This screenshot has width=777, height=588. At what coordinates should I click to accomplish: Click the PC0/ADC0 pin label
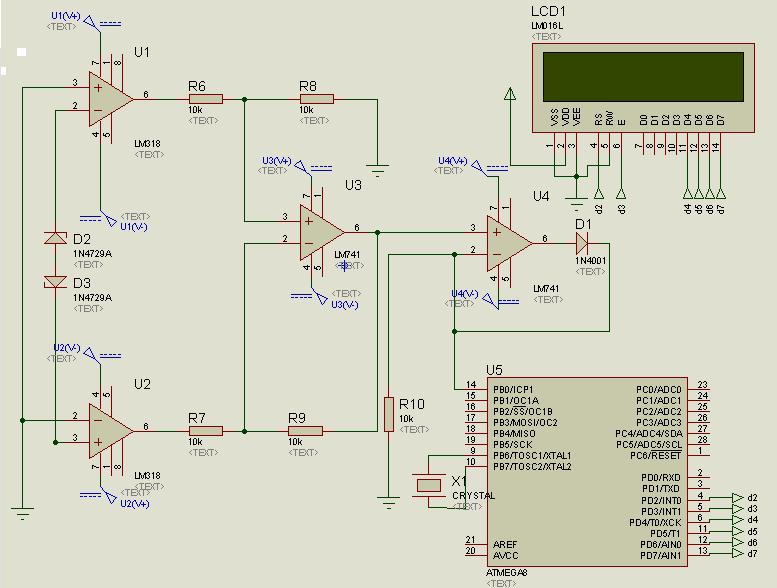pyautogui.click(x=659, y=389)
